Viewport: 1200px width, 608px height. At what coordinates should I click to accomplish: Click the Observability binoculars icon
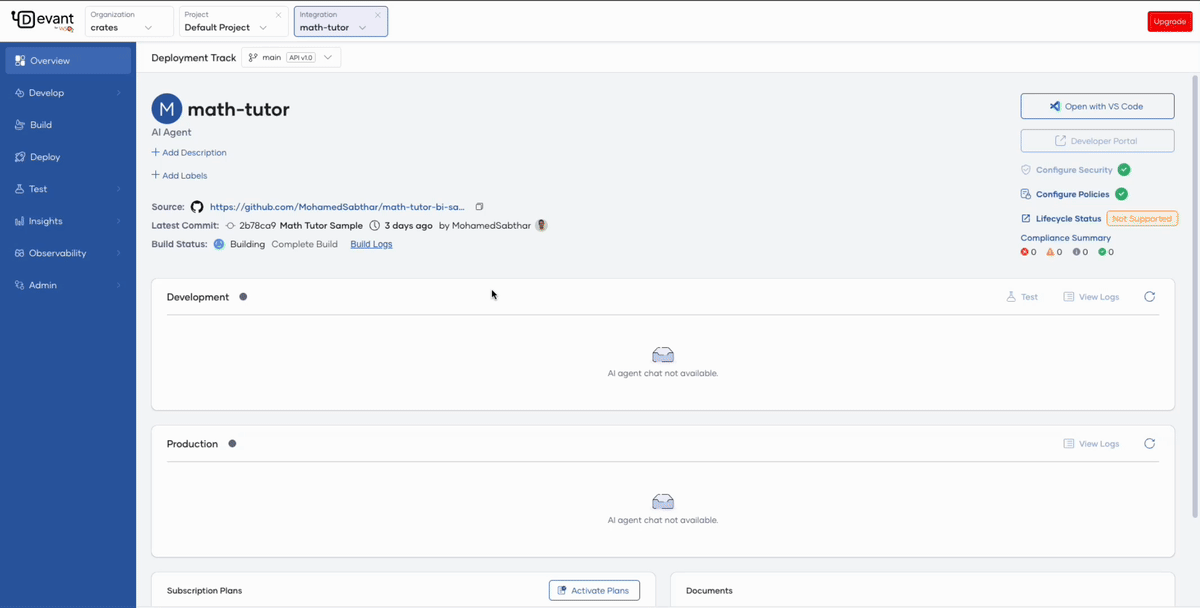tap(20, 253)
